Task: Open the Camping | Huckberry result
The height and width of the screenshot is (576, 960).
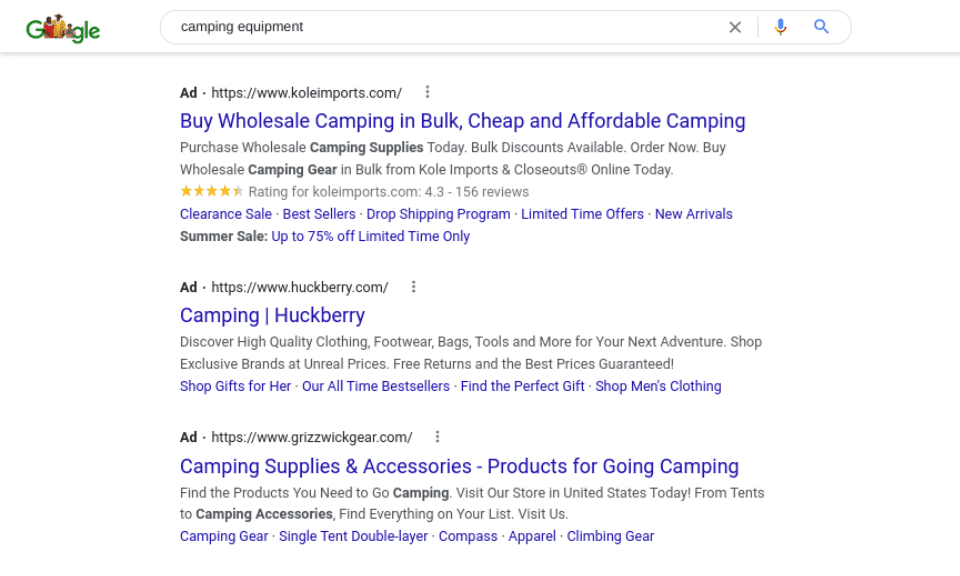Action: 272,315
